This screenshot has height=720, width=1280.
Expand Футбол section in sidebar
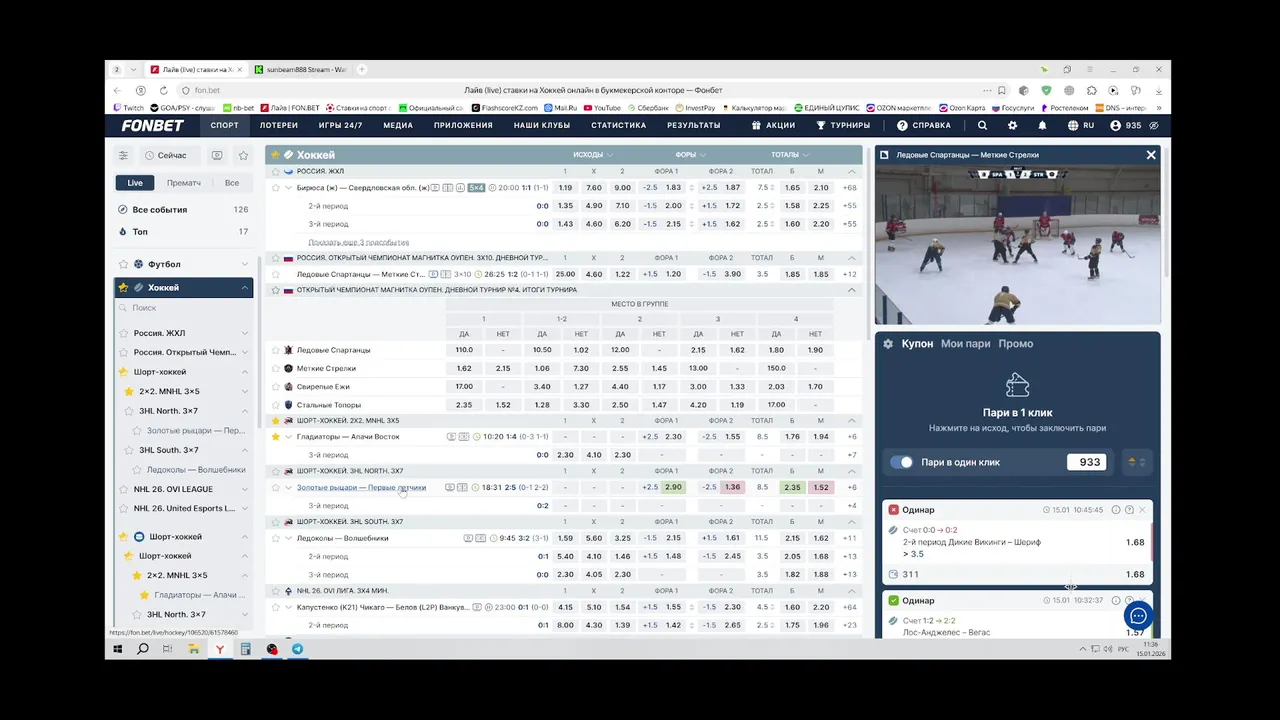244,264
